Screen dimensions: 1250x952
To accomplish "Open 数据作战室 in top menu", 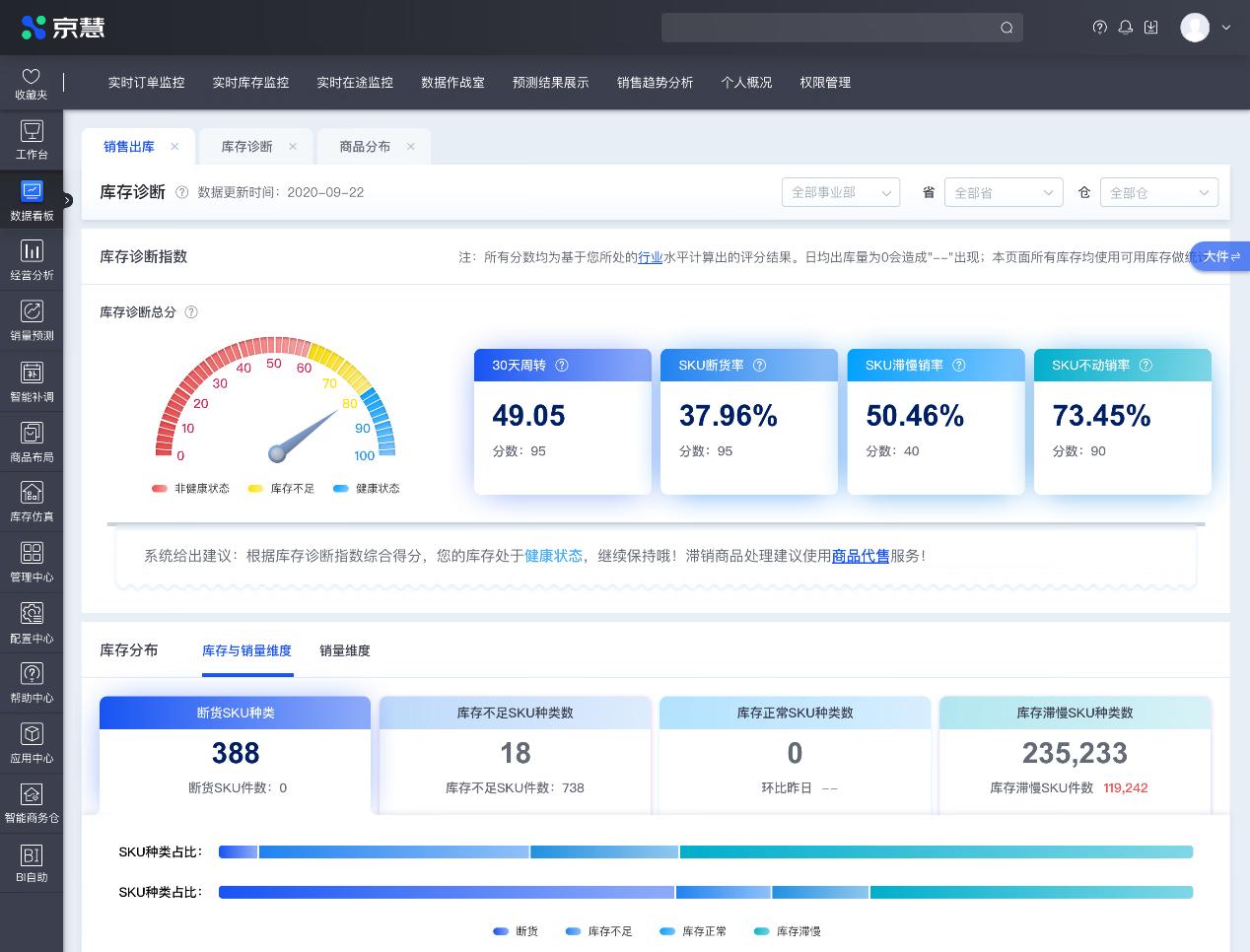I will (452, 83).
